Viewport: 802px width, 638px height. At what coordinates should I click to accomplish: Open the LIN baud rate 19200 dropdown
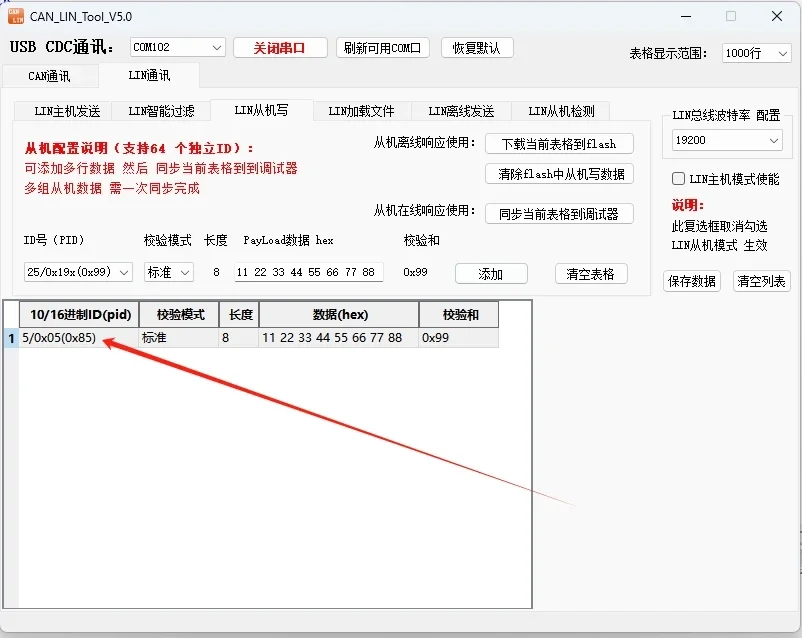(x=726, y=141)
